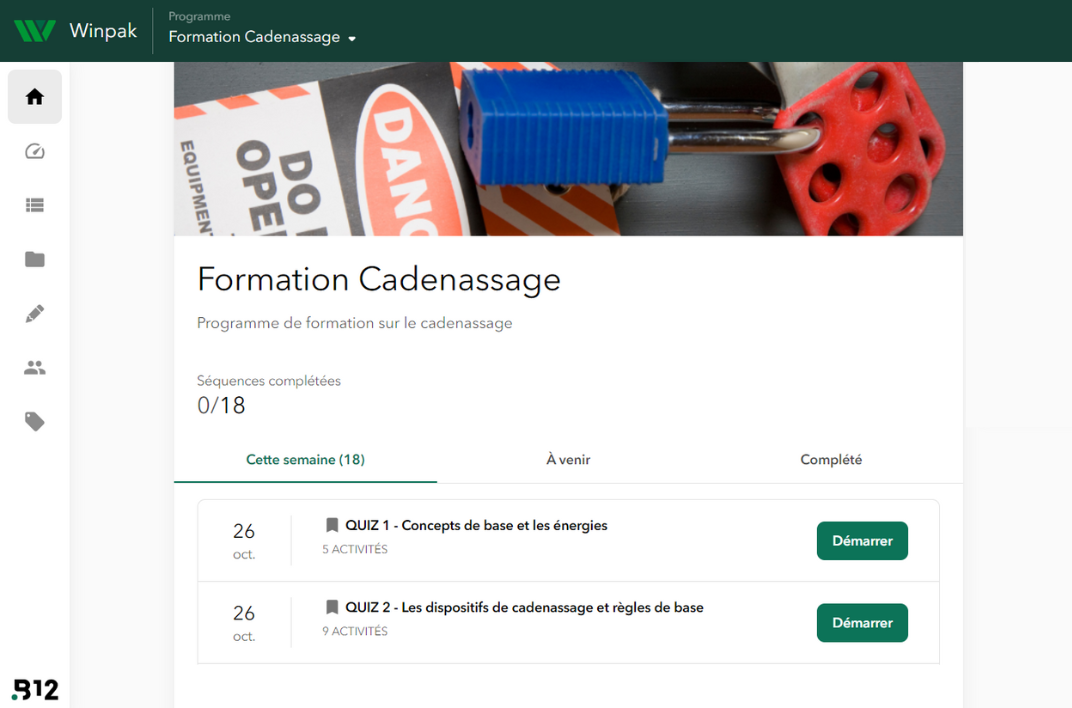
Task: Open the dashboard speedometer icon
Action: (x=34, y=151)
